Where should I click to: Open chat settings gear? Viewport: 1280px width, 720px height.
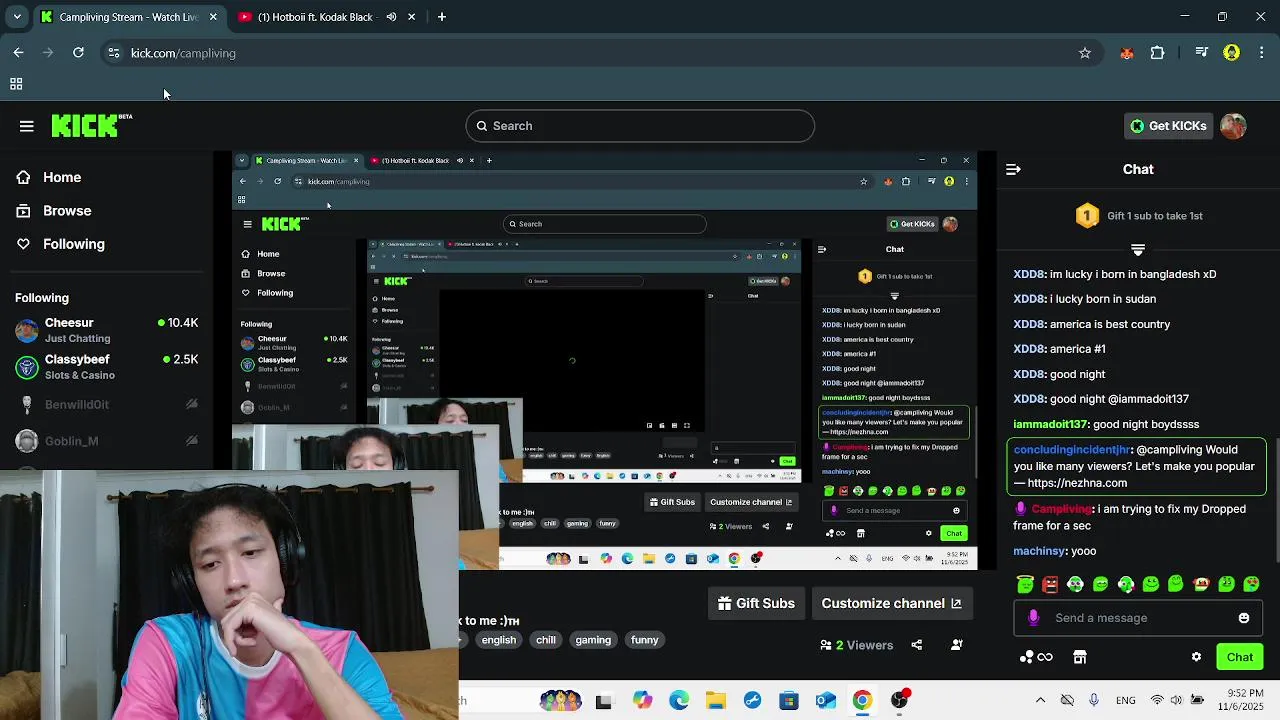click(x=1196, y=657)
